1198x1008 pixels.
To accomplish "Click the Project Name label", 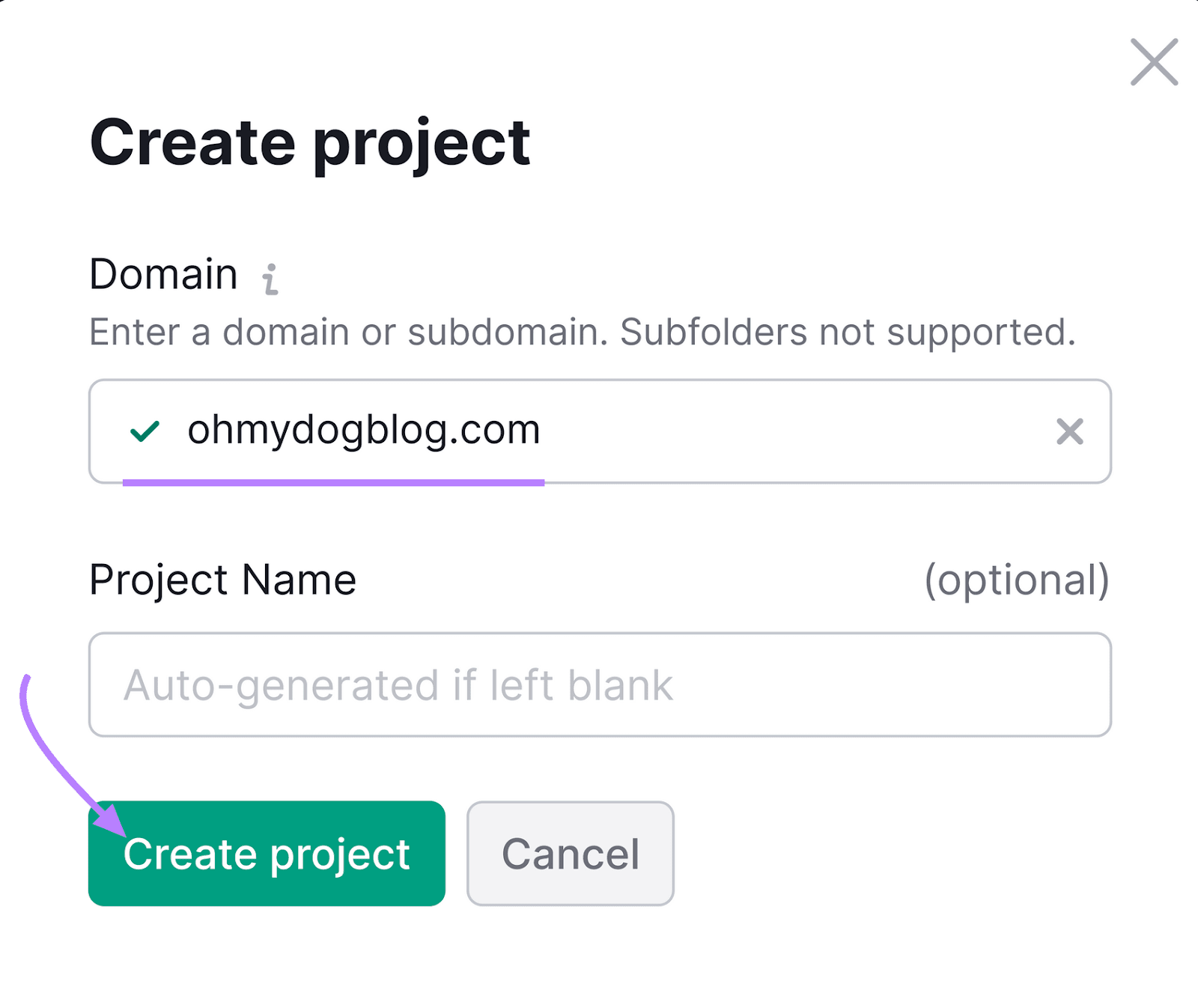I will coord(222,580).
